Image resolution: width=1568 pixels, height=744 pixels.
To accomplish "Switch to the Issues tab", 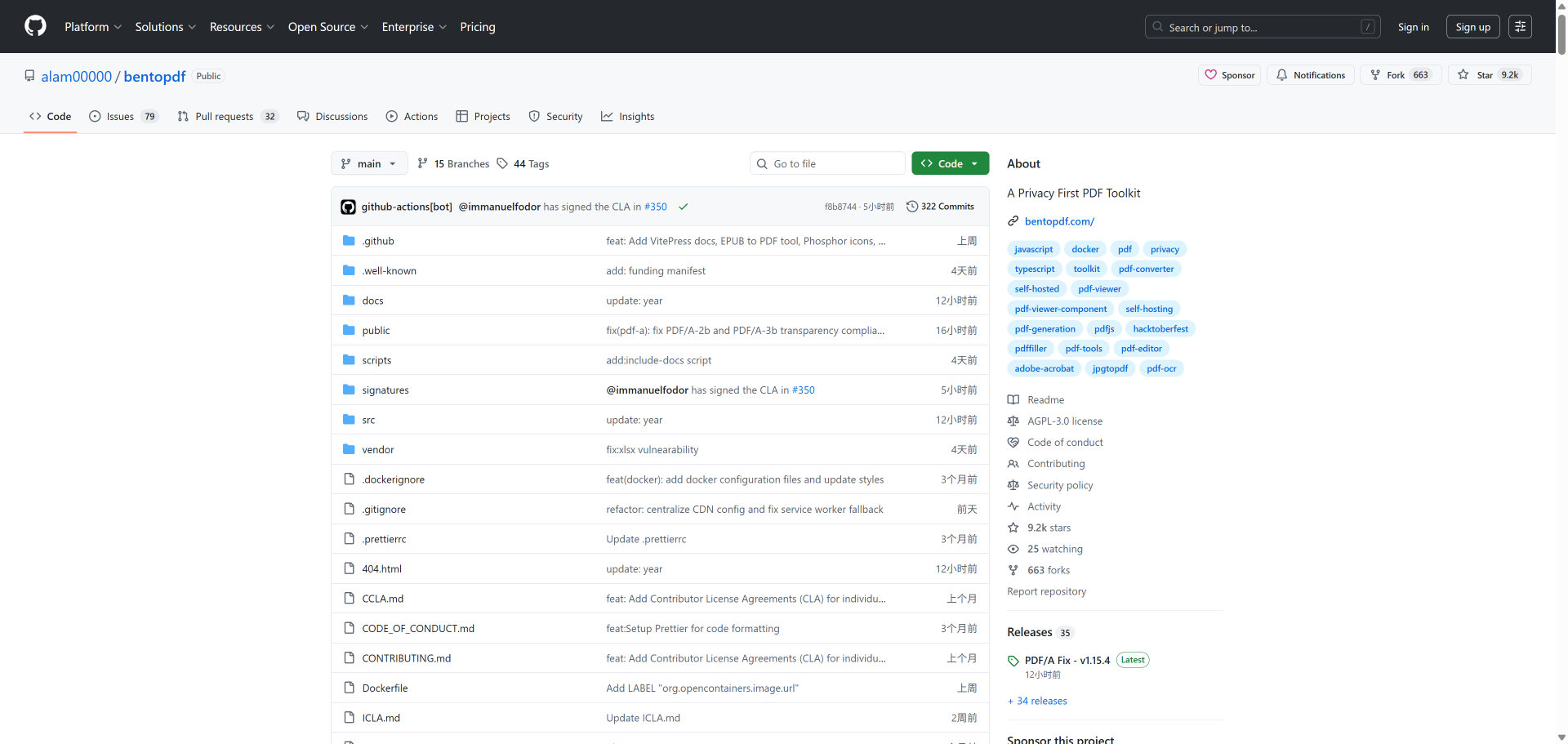I will (120, 116).
